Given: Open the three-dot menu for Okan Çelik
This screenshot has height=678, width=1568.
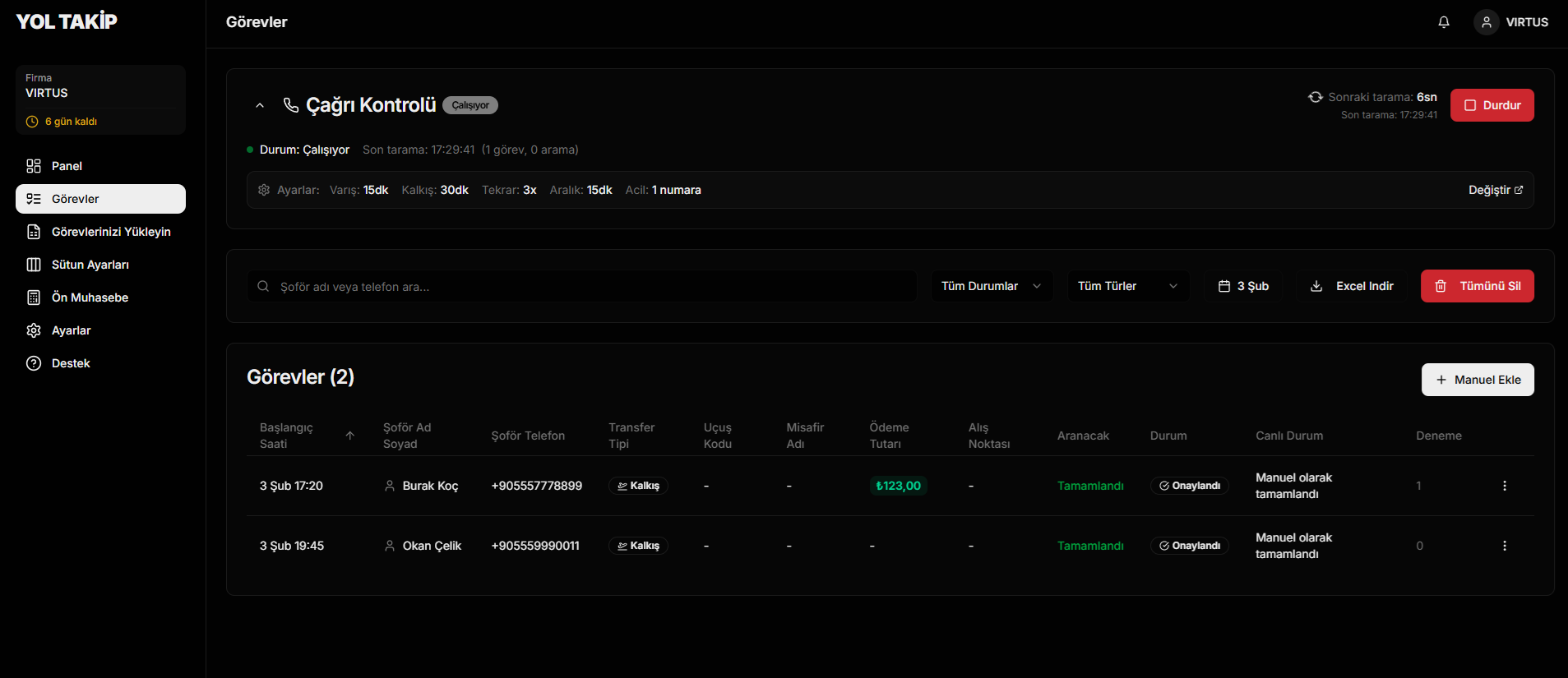Looking at the screenshot, I should coord(1504,546).
